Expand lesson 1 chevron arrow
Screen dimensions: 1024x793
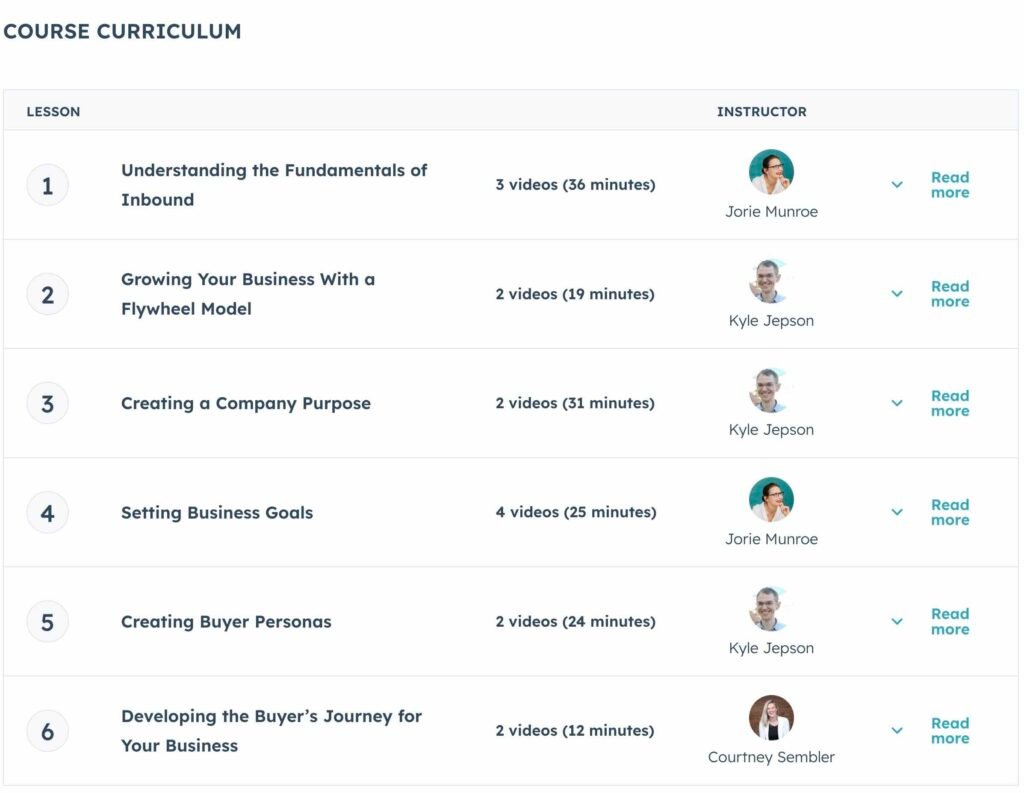point(897,185)
